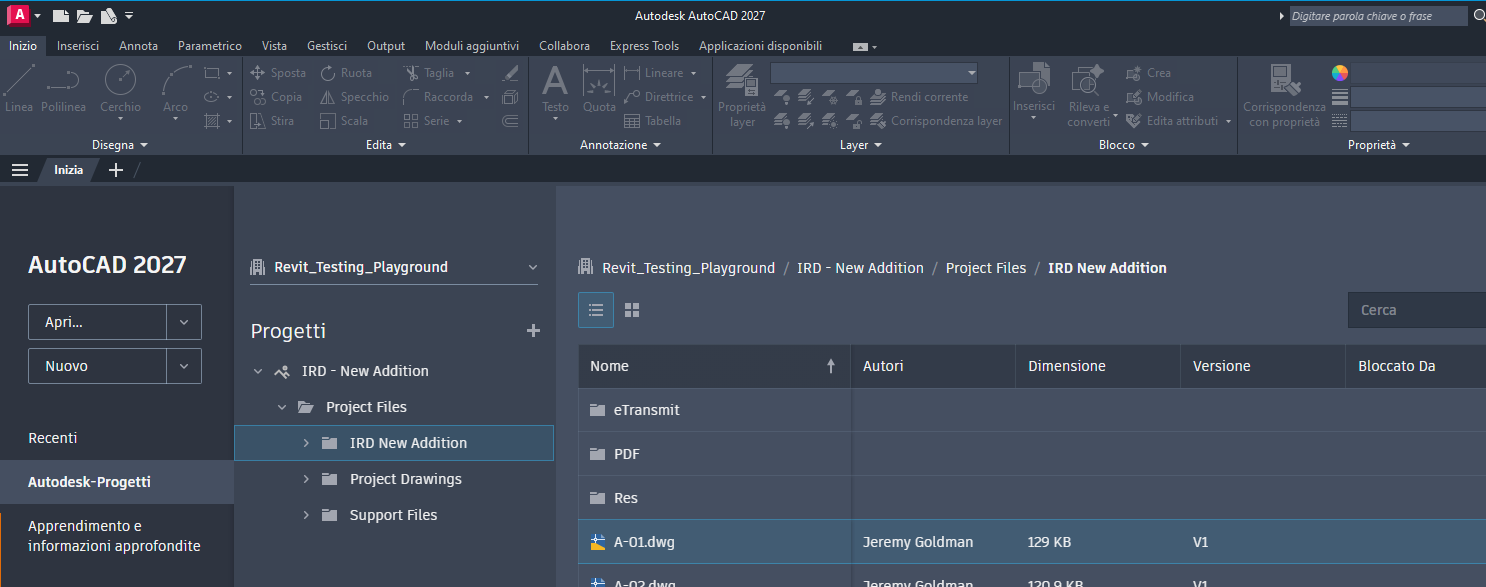Image resolution: width=1486 pixels, height=587 pixels.
Task: Click the Crea block tool
Action: [1148, 73]
